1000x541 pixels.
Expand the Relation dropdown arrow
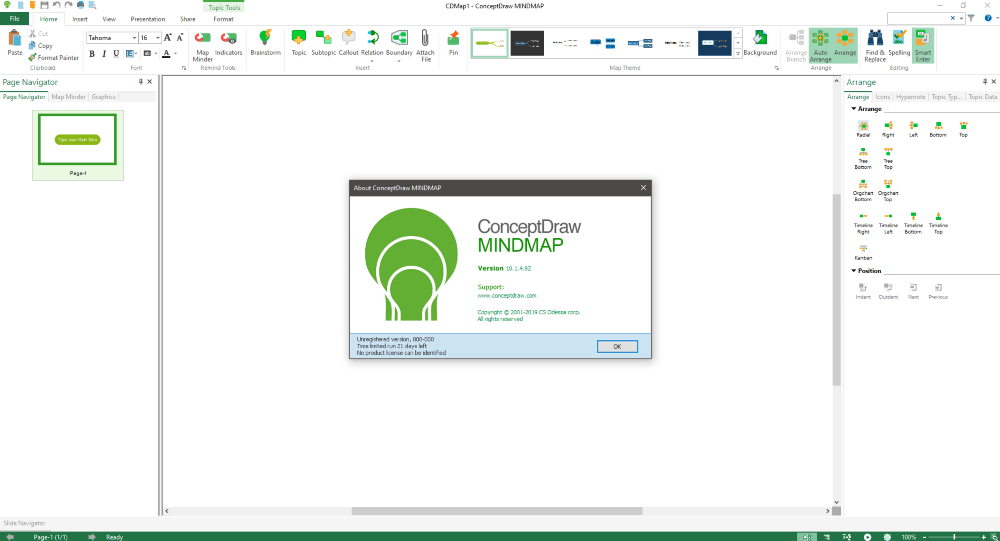click(372, 61)
